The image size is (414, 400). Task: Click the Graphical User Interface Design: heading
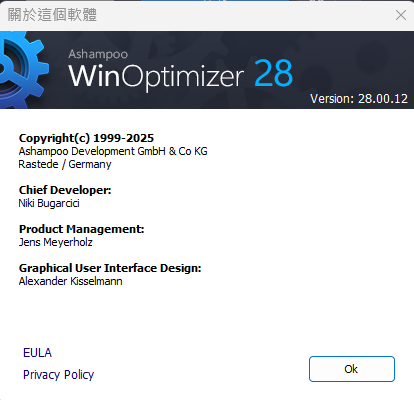click(x=110, y=268)
